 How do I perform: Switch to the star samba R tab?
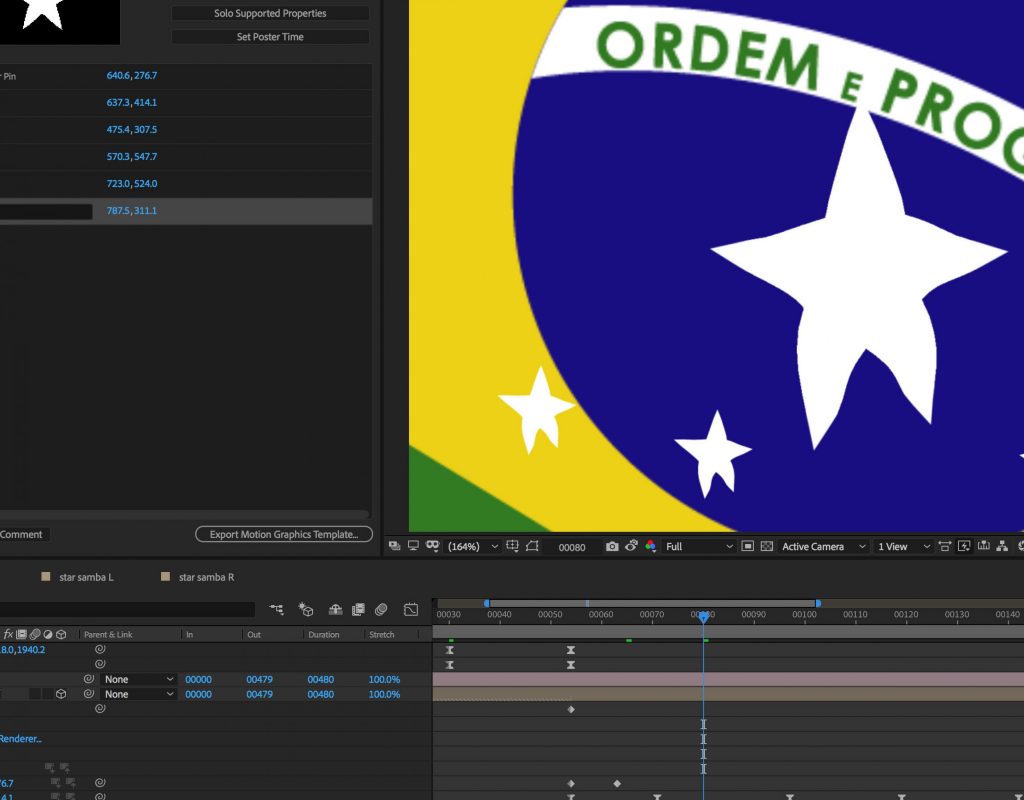[206, 577]
